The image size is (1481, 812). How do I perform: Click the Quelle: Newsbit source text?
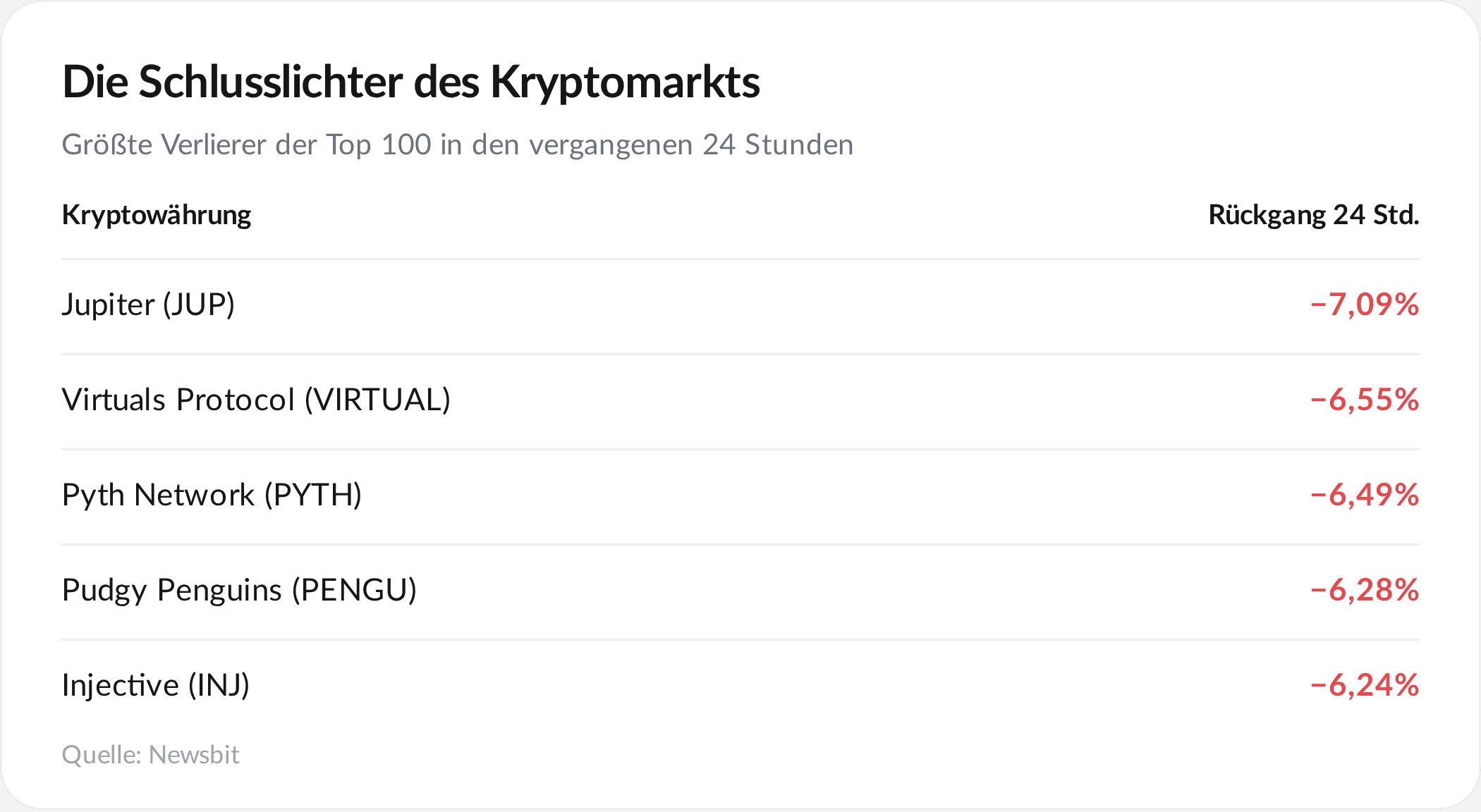151,755
